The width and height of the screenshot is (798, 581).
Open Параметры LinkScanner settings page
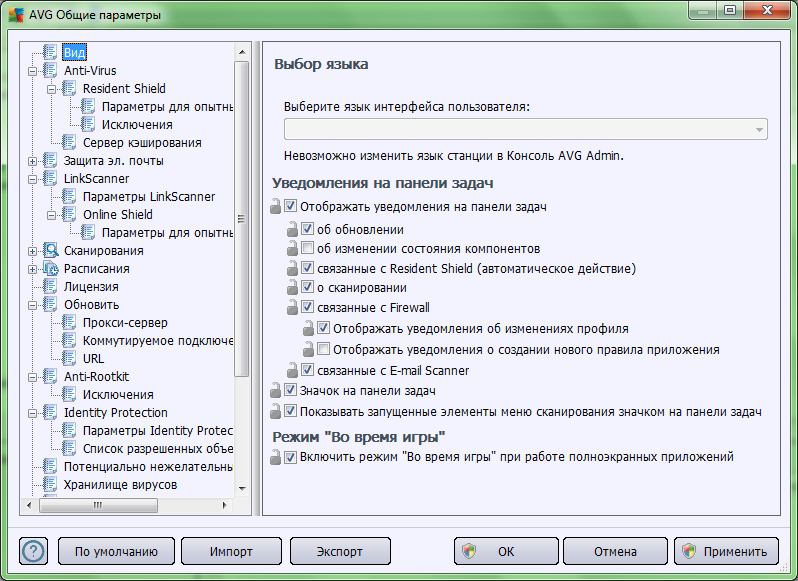[x=149, y=196]
